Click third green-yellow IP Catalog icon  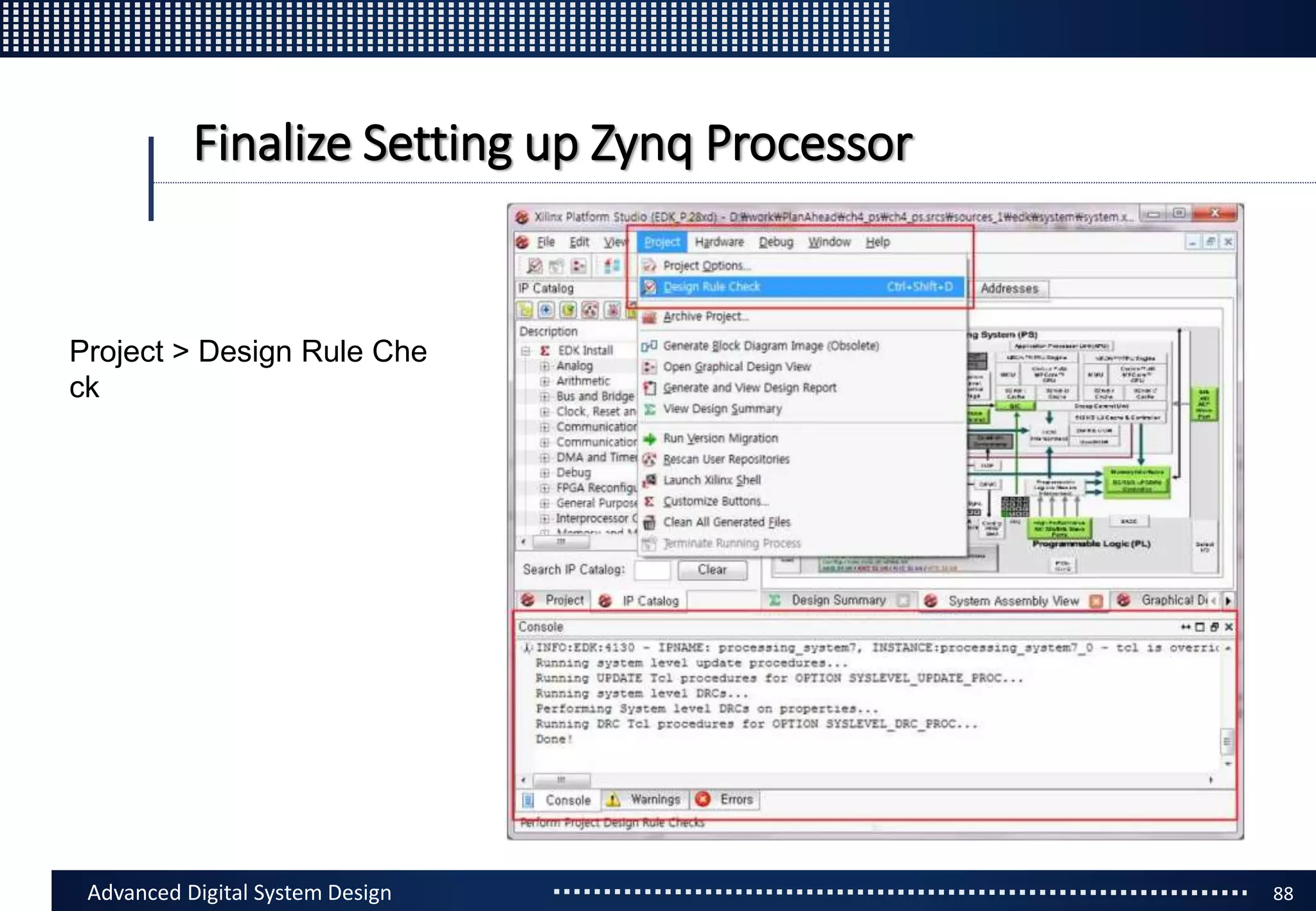point(568,310)
